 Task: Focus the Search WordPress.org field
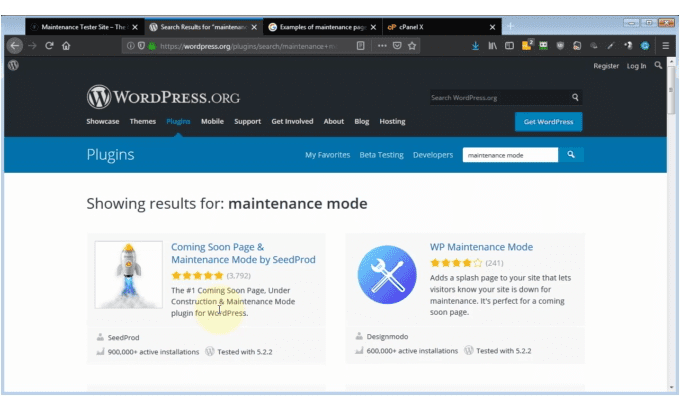499,98
